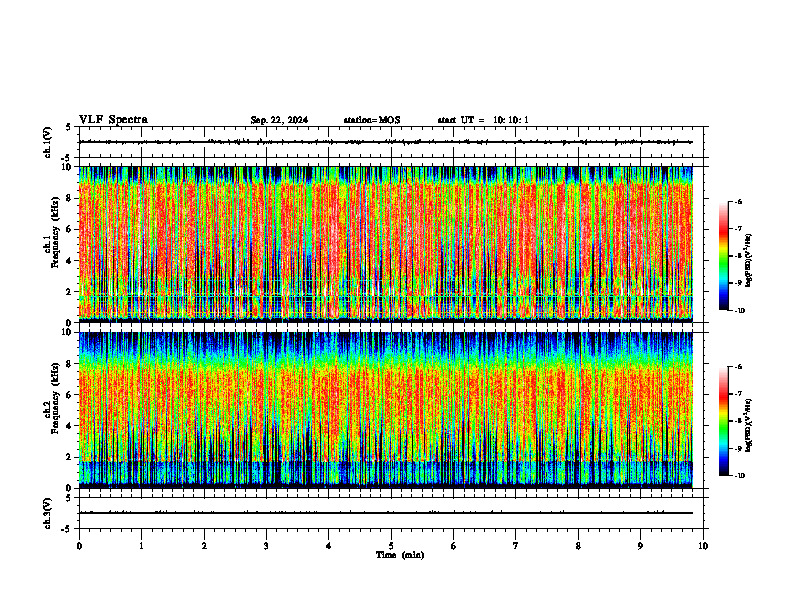Screen dimensions: 792x612
Task: Click the ch.3 voltage waveform trace
Action: tap(386, 513)
